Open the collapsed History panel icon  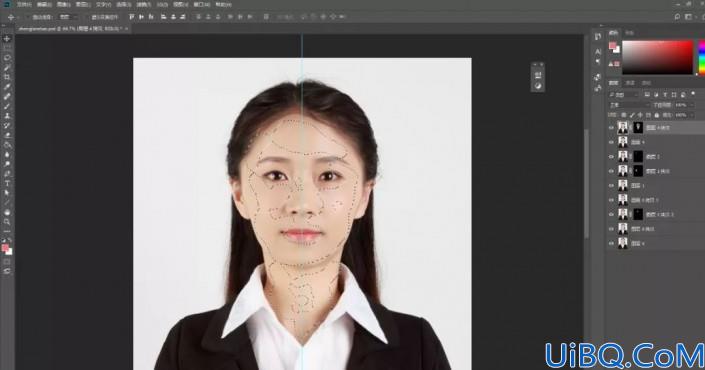(598, 37)
